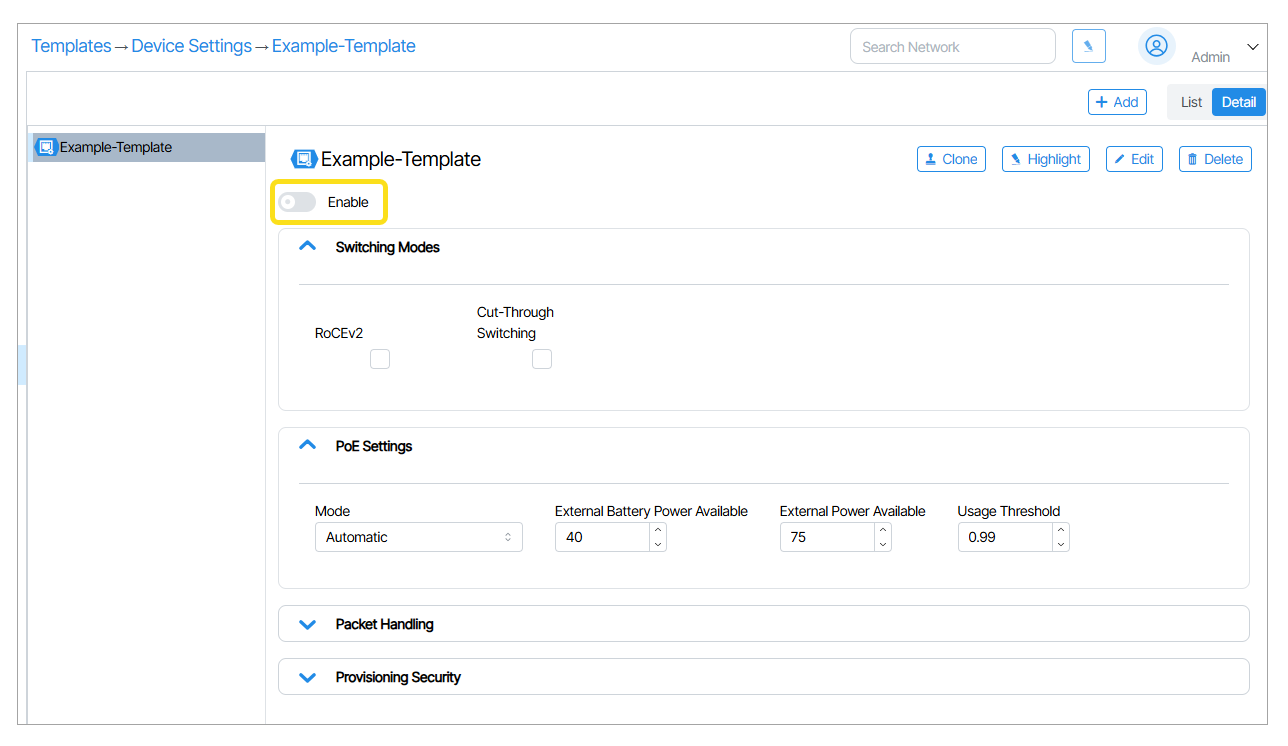Toggle the Enable switch on
This screenshot has width=1288, height=746.
(297, 202)
